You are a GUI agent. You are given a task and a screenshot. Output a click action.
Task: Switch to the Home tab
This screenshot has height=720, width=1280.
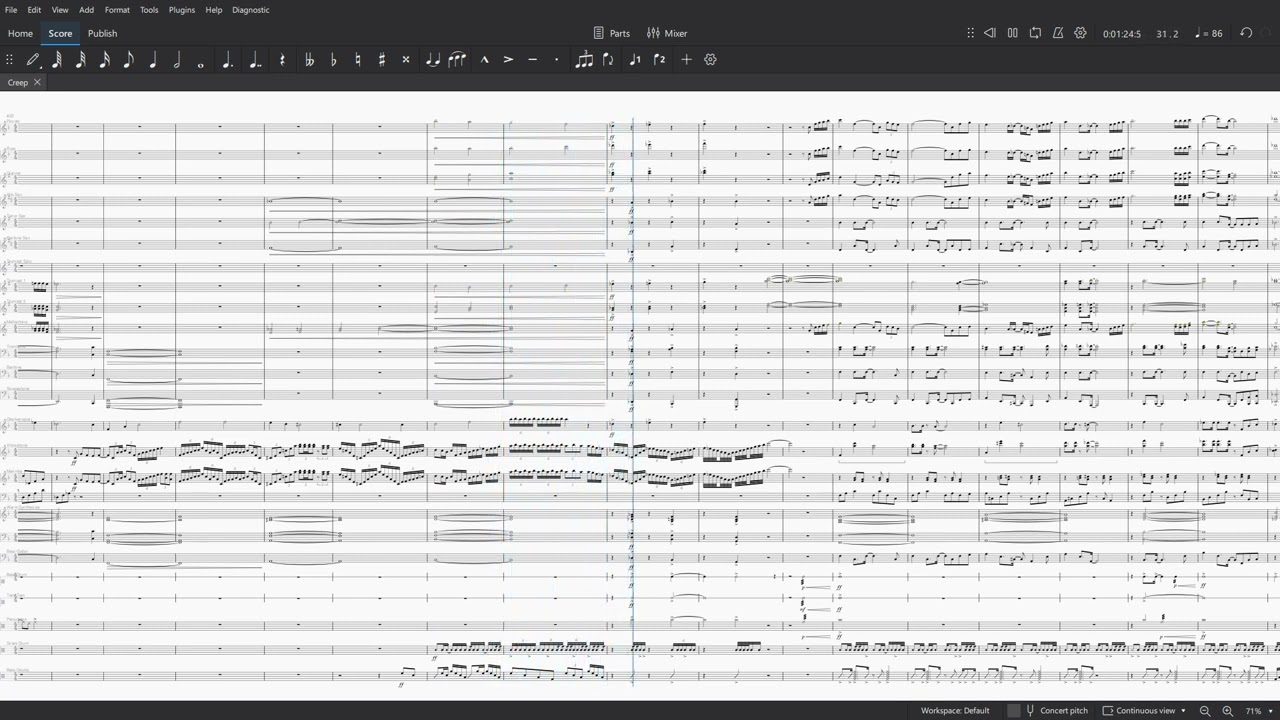(x=20, y=33)
